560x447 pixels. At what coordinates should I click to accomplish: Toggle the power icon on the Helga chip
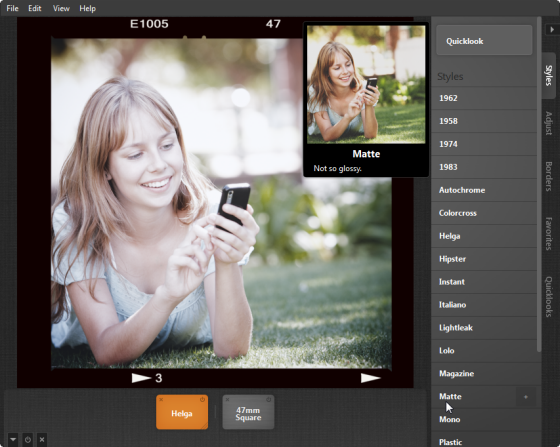(x=202, y=400)
